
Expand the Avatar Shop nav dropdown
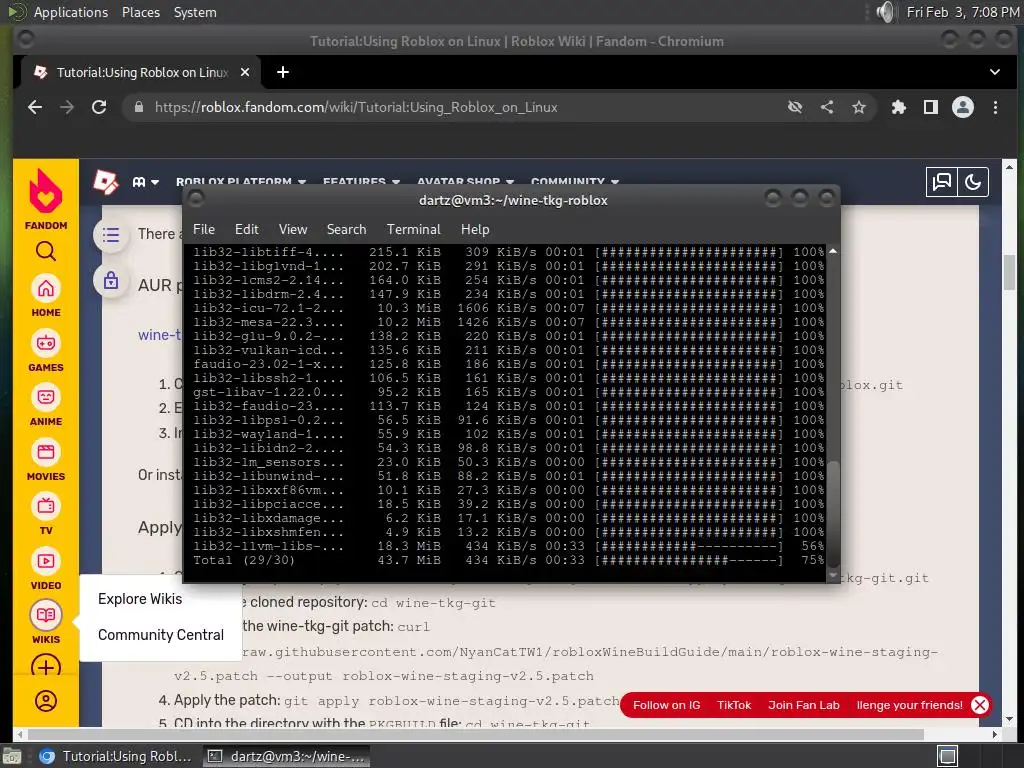pyautogui.click(x=465, y=182)
